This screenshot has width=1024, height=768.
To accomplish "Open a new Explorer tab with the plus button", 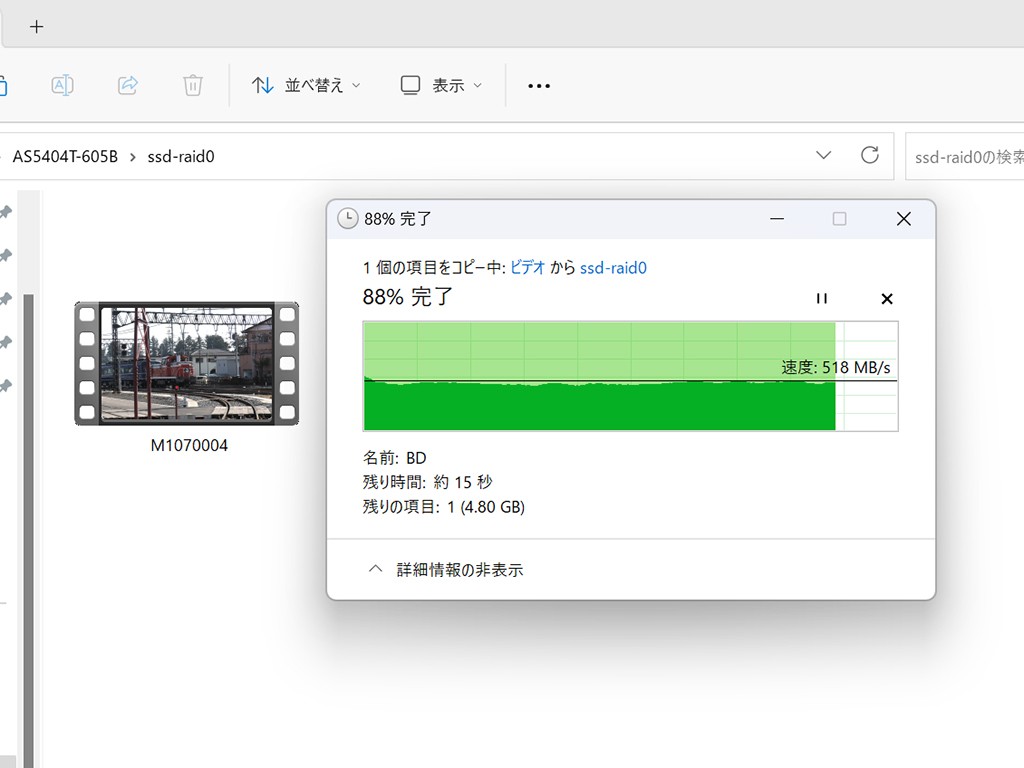I will 37,27.
